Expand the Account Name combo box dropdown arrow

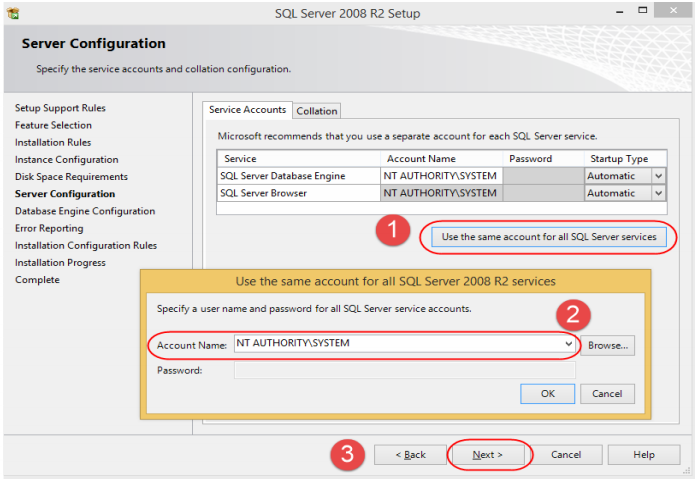[x=568, y=344]
